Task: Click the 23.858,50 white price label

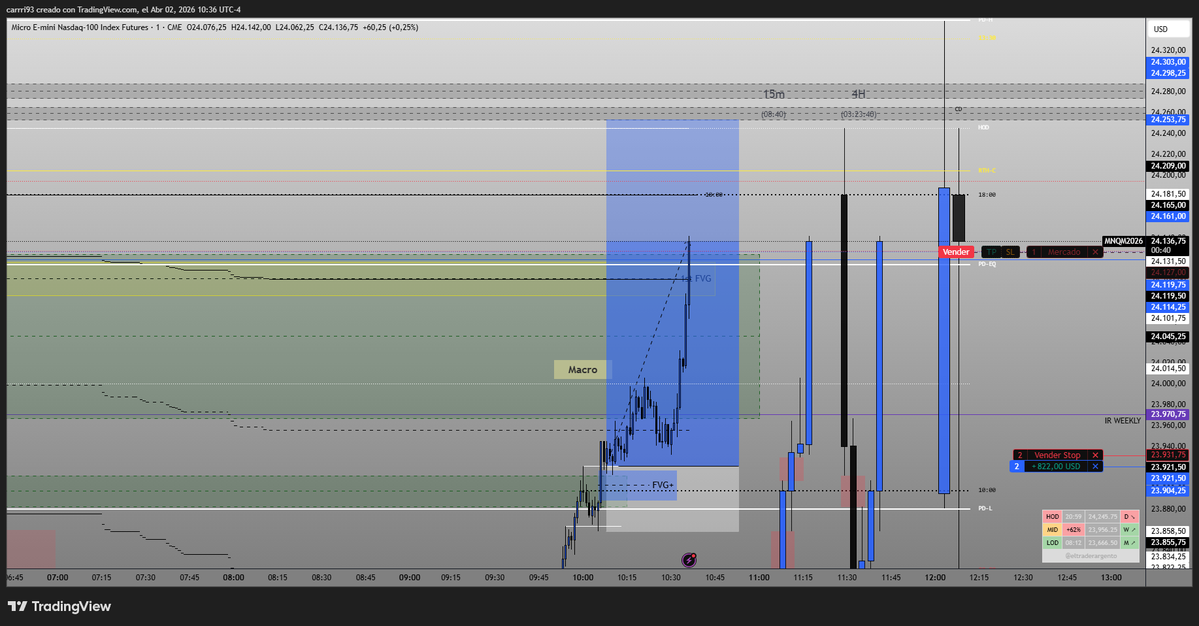Action: (x=1168, y=530)
